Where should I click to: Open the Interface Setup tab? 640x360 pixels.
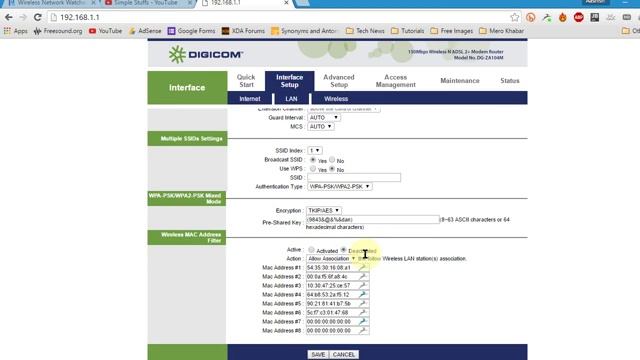tap(289, 81)
